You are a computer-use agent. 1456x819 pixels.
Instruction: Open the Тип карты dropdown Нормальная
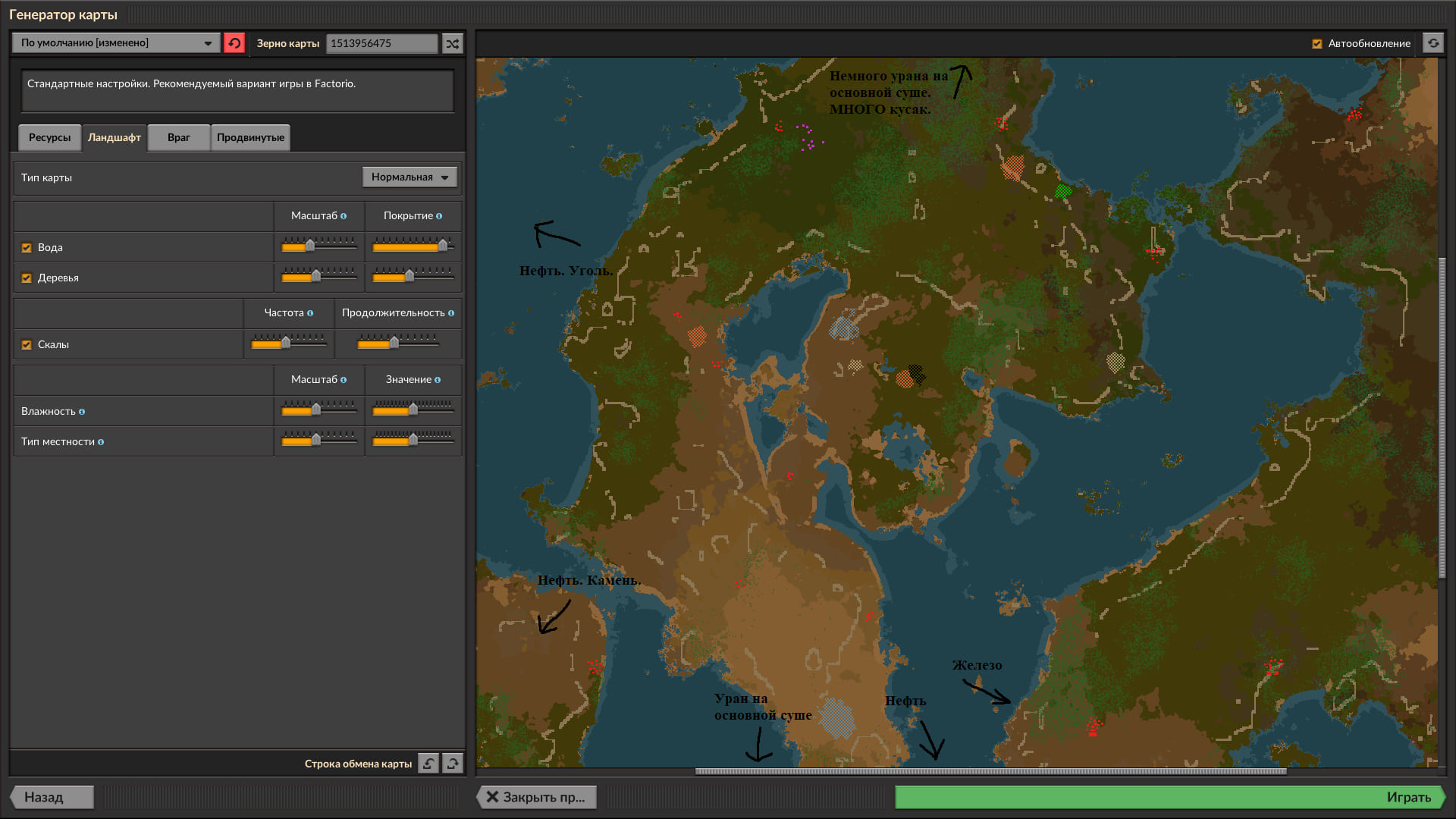pos(409,177)
